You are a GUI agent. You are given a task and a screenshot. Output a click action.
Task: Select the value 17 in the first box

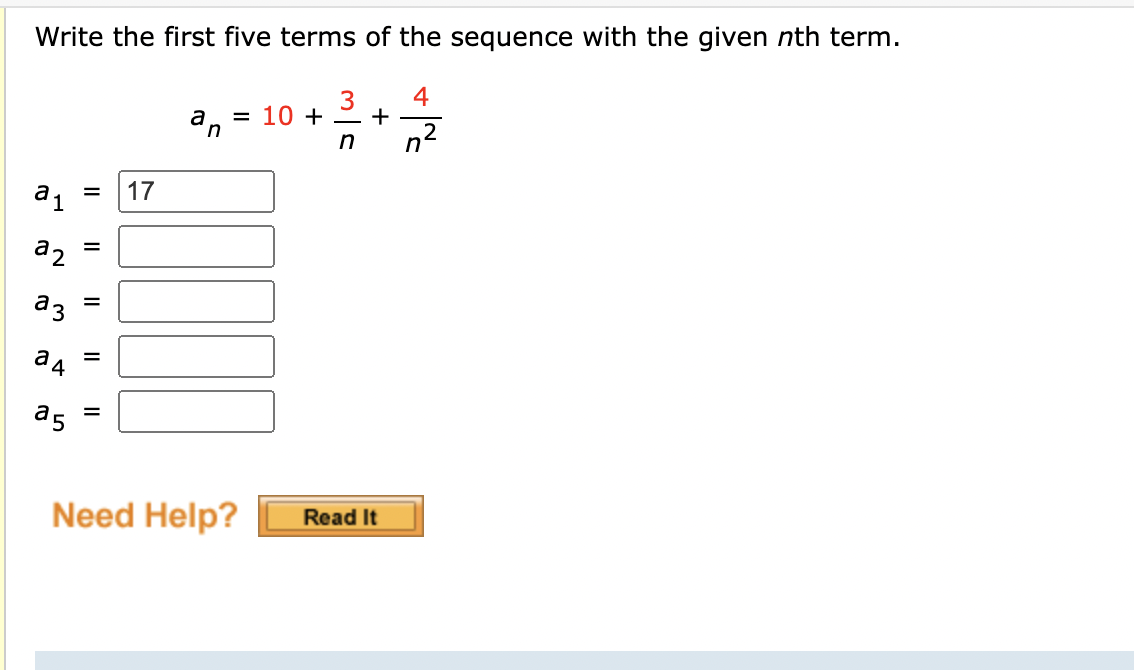point(140,190)
